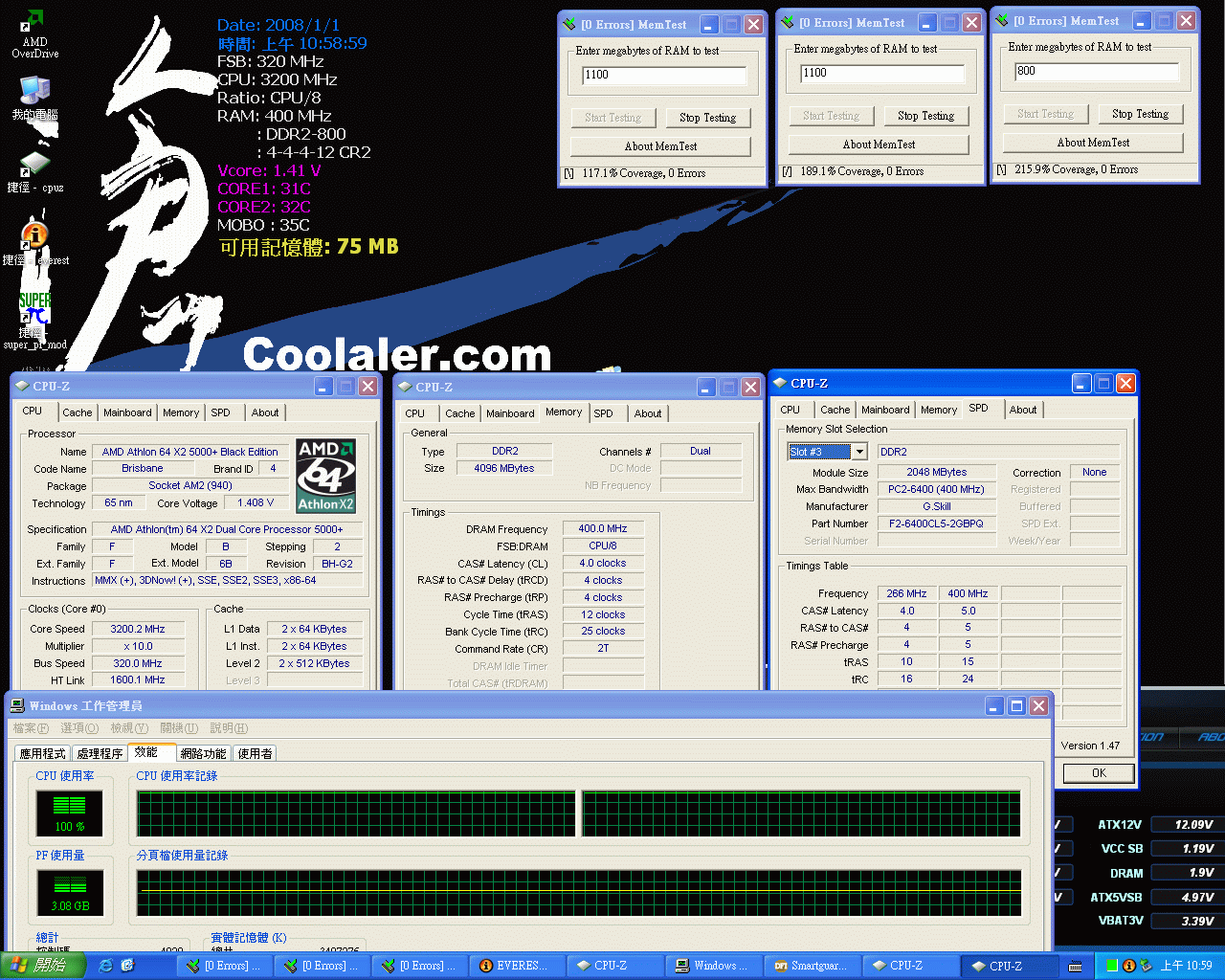Launch the cpuz desktop shortcut
The image size is (1225, 980).
(34, 171)
